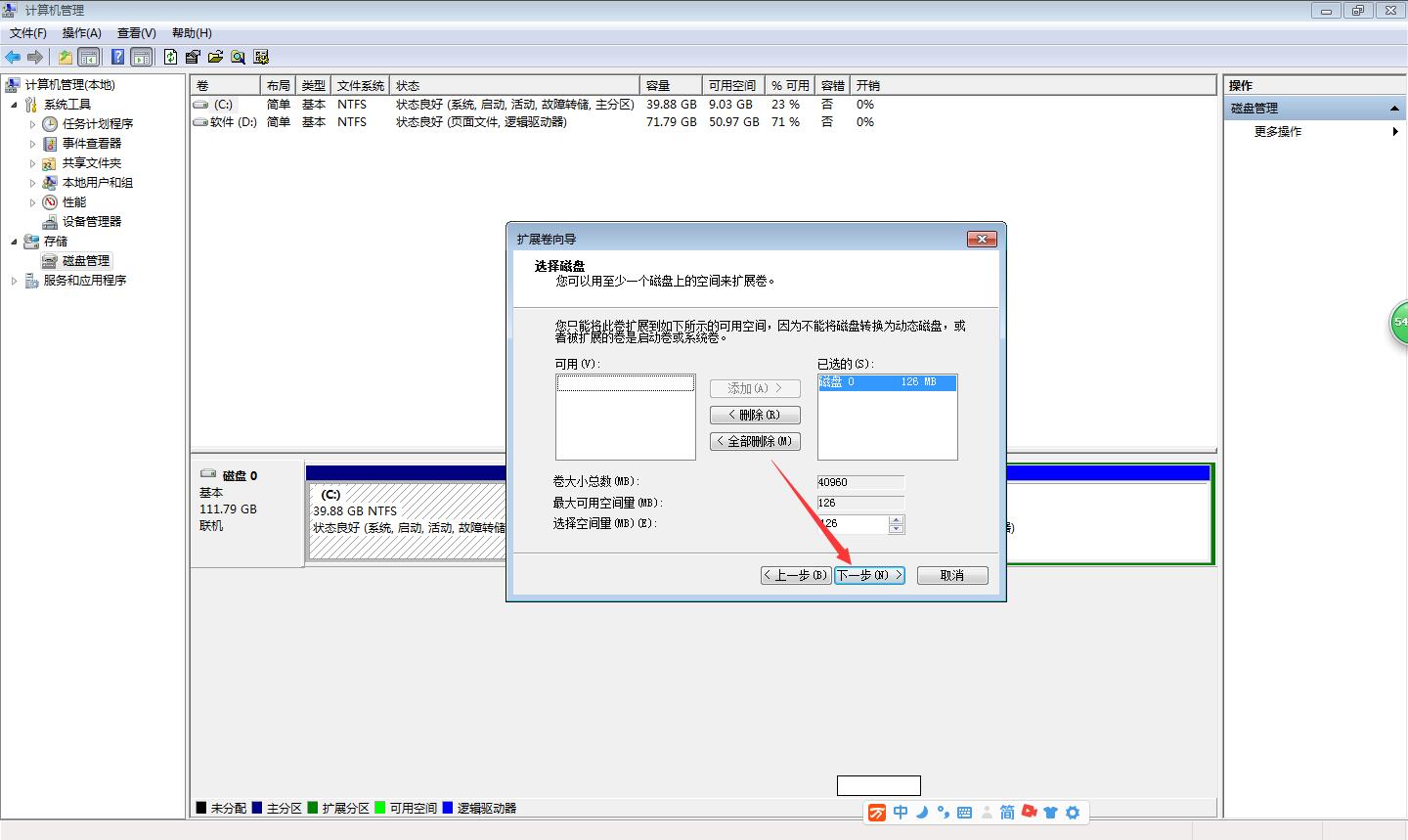The height and width of the screenshot is (840, 1408).
Task: Open the 更多操作 submenu arrow
Action: pyautogui.click(x=1395, y=131)
